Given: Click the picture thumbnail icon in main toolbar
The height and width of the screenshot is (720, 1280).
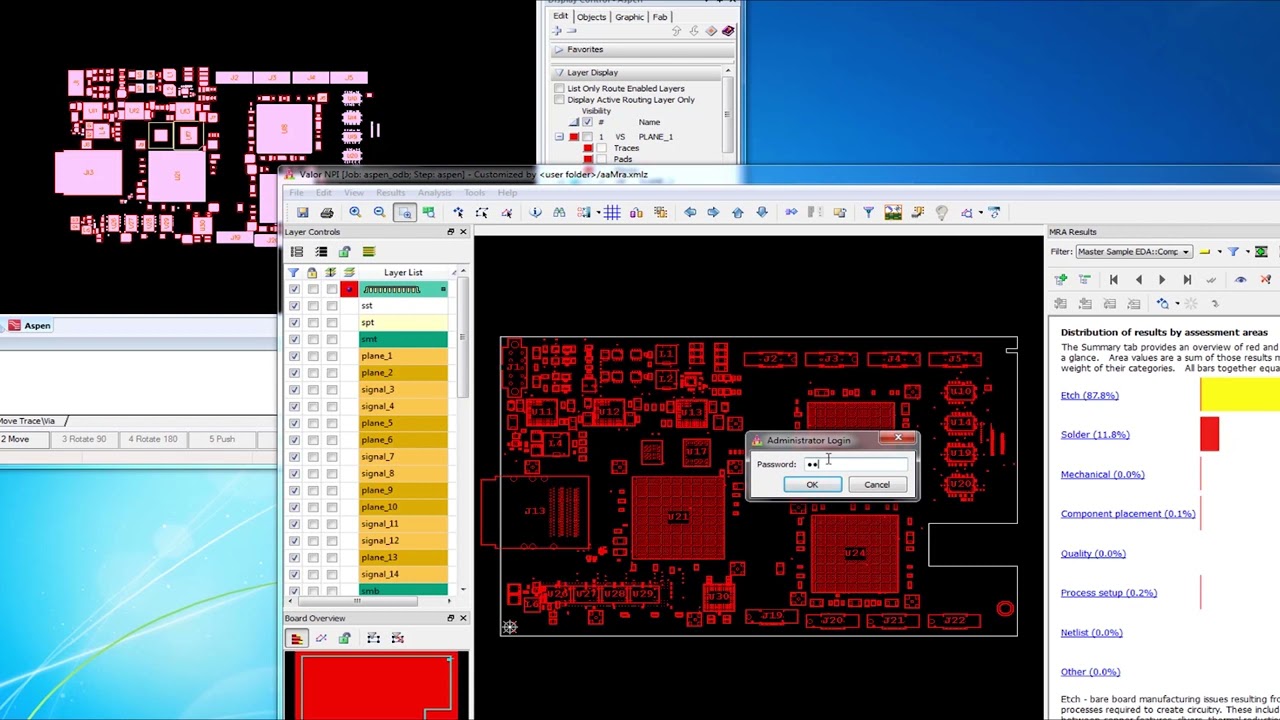Looking at the screenshot, I should pyautogui.click(x=893, y=212).
